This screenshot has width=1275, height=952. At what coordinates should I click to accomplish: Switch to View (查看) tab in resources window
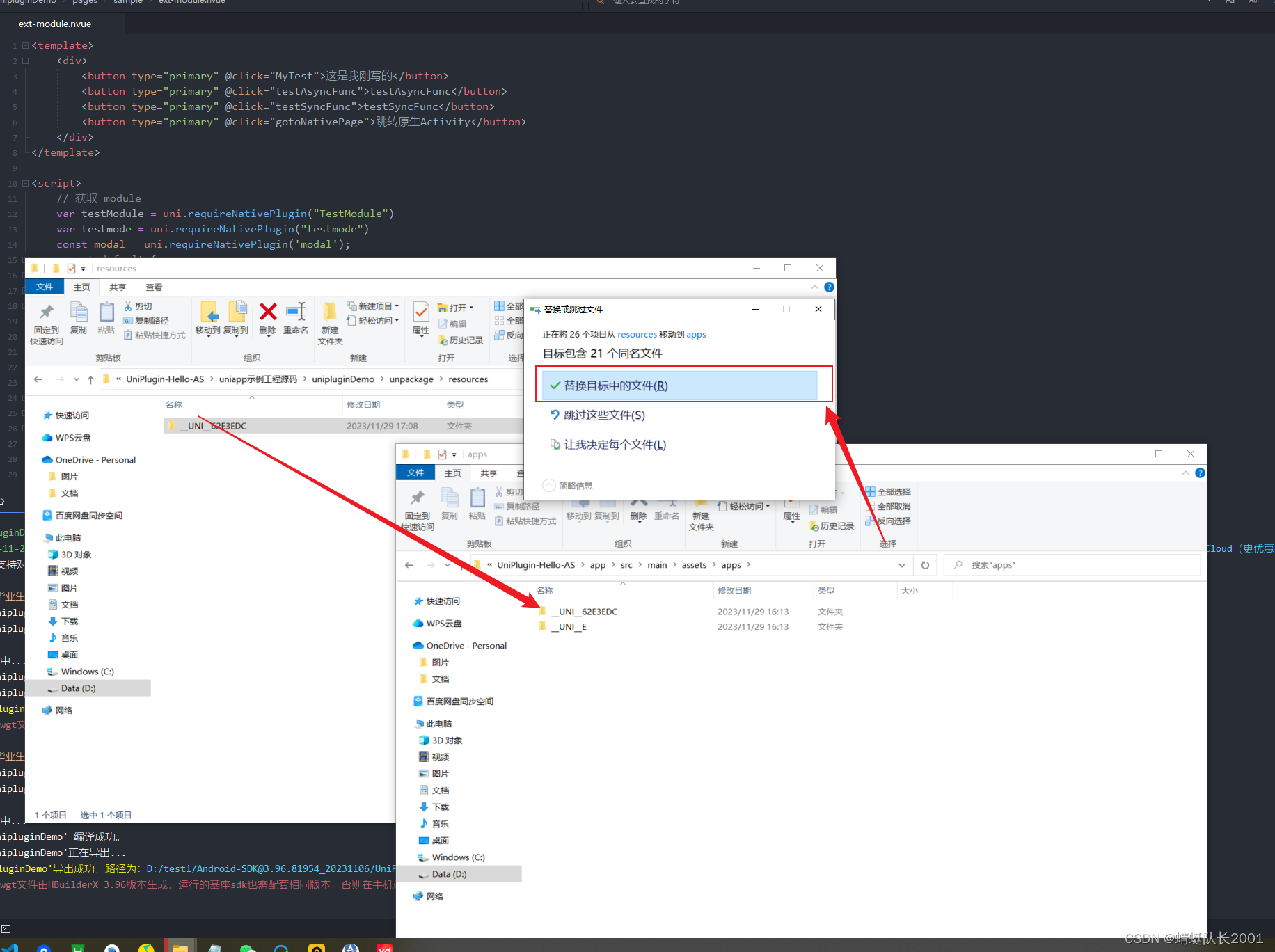(154, 287)
